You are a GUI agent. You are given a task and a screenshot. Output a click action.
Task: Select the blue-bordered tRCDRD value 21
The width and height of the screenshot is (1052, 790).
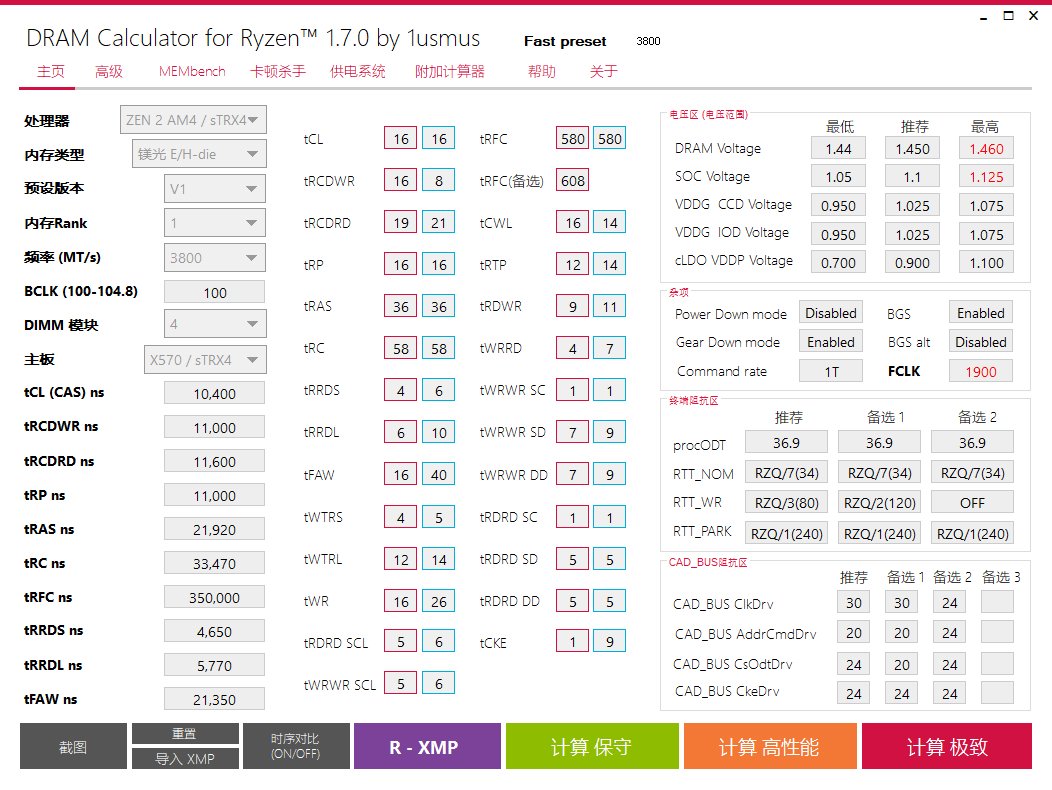coord(439,222)
